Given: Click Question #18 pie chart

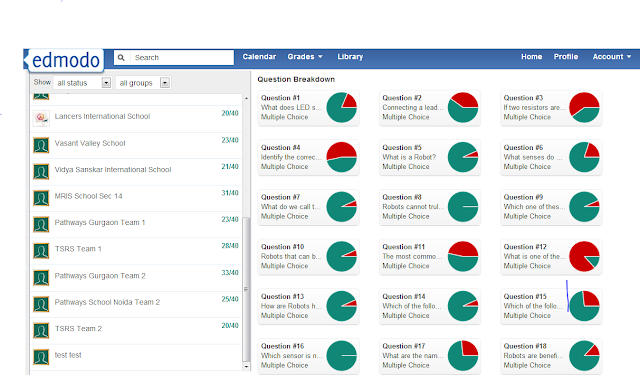Looking at the screenshot, I should coord(584,356).
